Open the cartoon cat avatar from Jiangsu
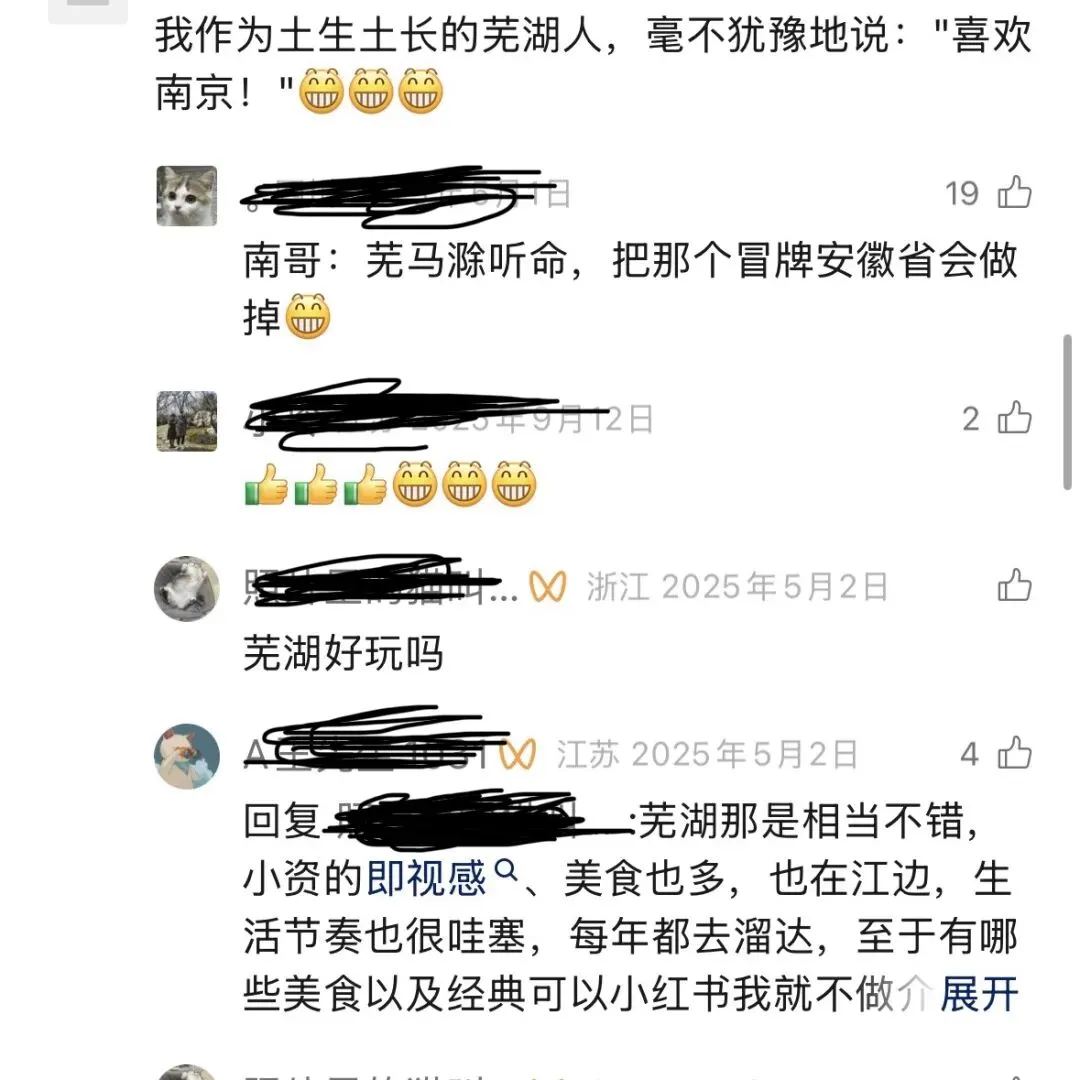Viewport: 1080px width, 1080px height. coord(187,756)
